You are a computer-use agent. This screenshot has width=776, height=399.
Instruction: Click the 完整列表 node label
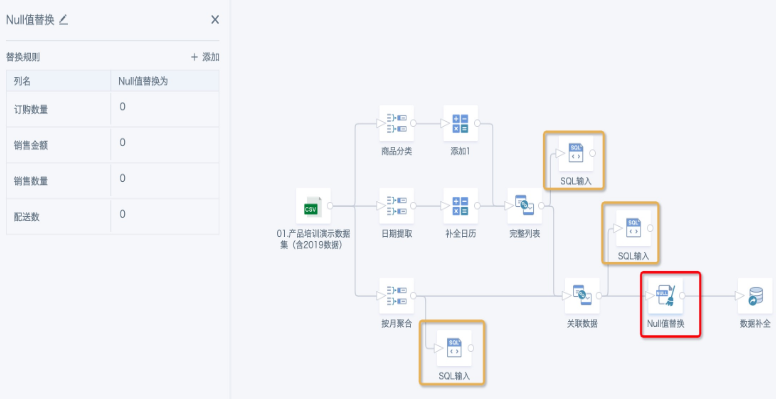[525, 234]
